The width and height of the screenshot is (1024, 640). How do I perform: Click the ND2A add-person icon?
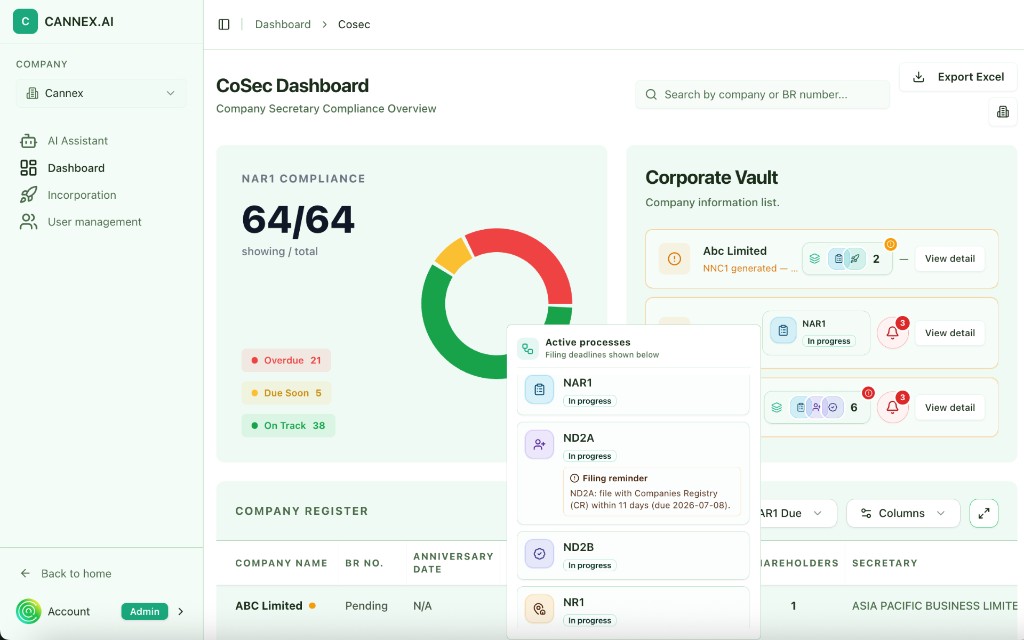pos(539,445)
